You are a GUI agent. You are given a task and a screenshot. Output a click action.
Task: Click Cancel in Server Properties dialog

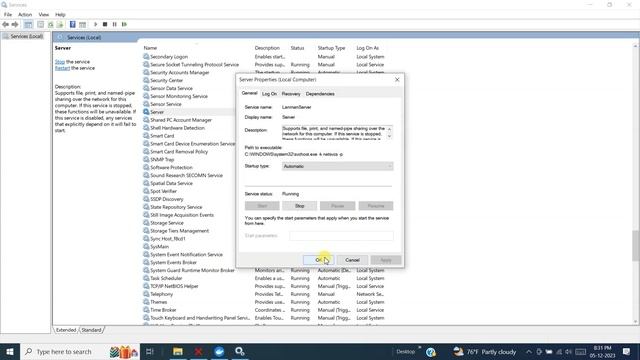click(352, 260)
